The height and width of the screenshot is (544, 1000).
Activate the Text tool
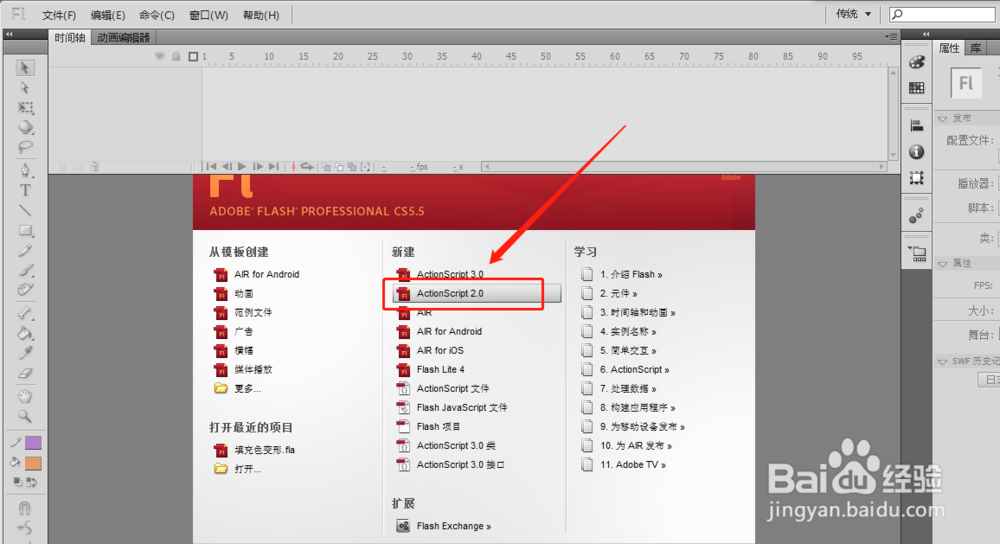coord(25,190)
